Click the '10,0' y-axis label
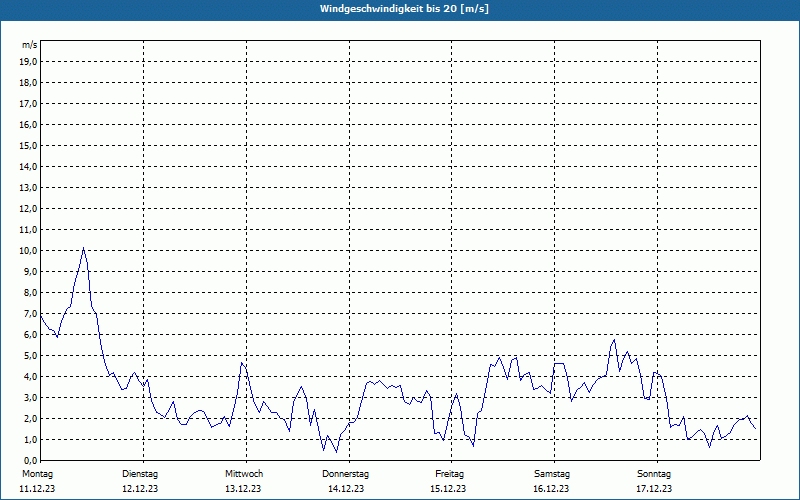 point(29,251)
